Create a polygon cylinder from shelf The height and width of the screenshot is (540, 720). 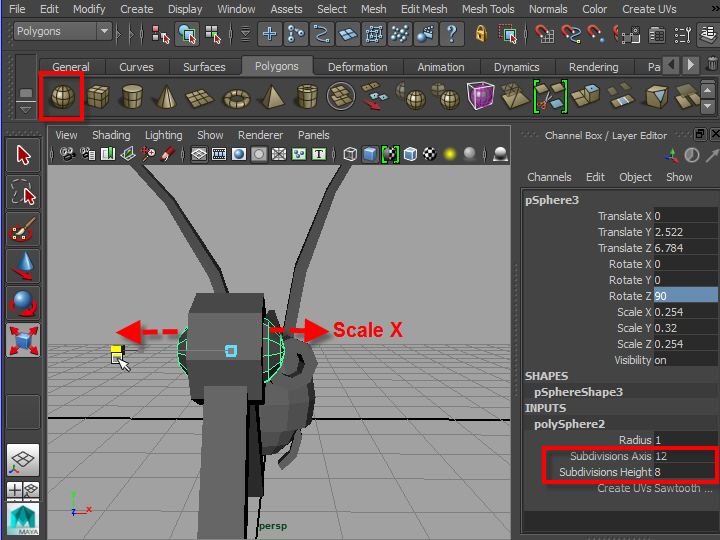[132, 96]
